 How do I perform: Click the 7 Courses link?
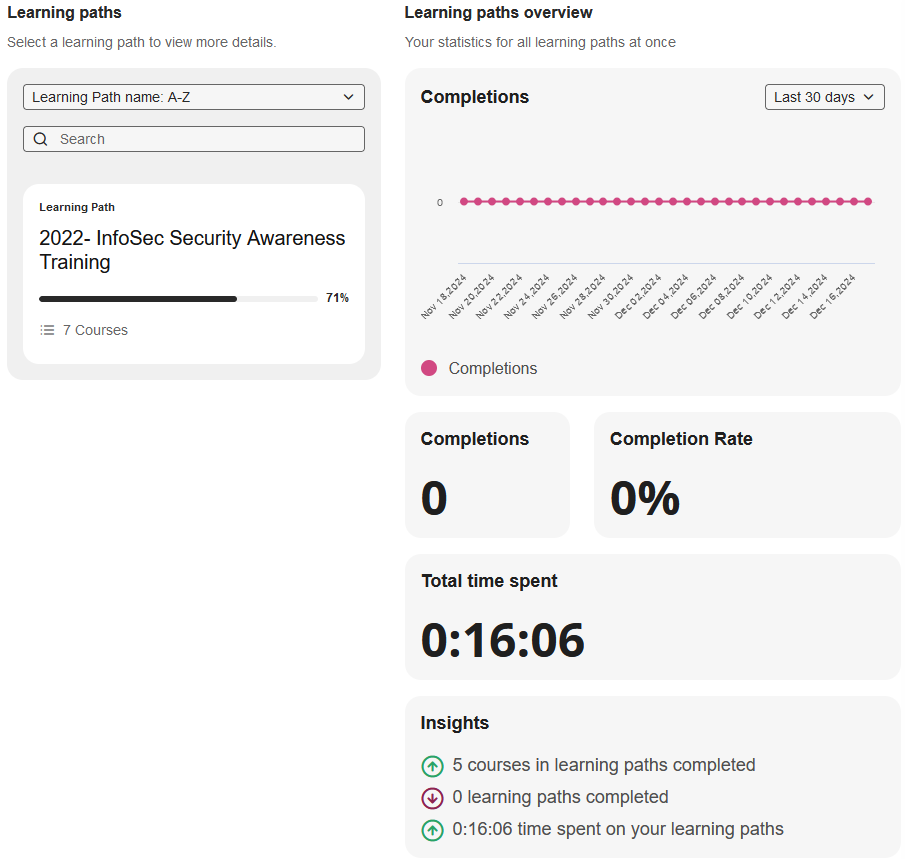pos(96,330)
